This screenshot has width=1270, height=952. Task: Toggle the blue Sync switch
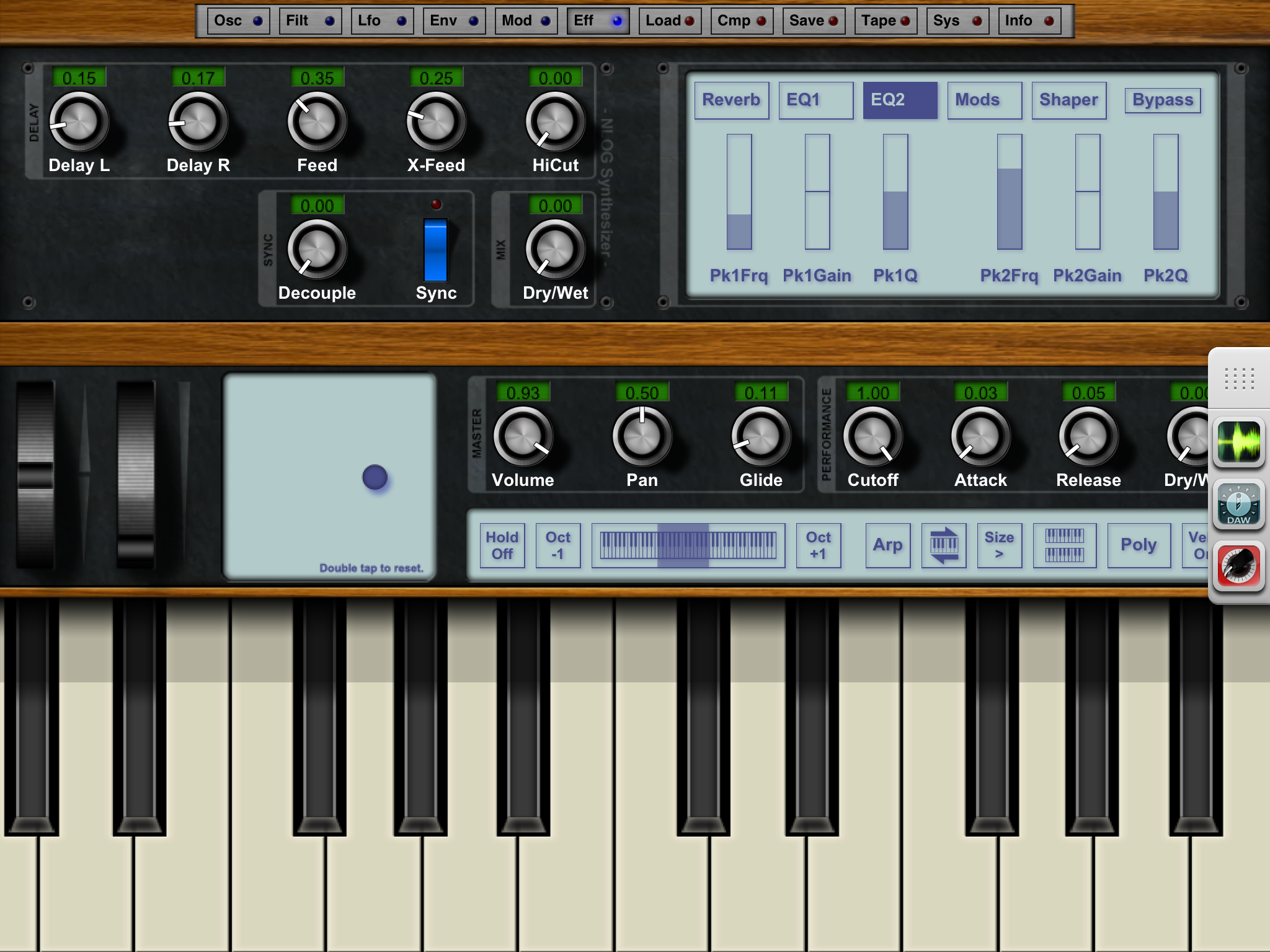[x=435, y=249]
